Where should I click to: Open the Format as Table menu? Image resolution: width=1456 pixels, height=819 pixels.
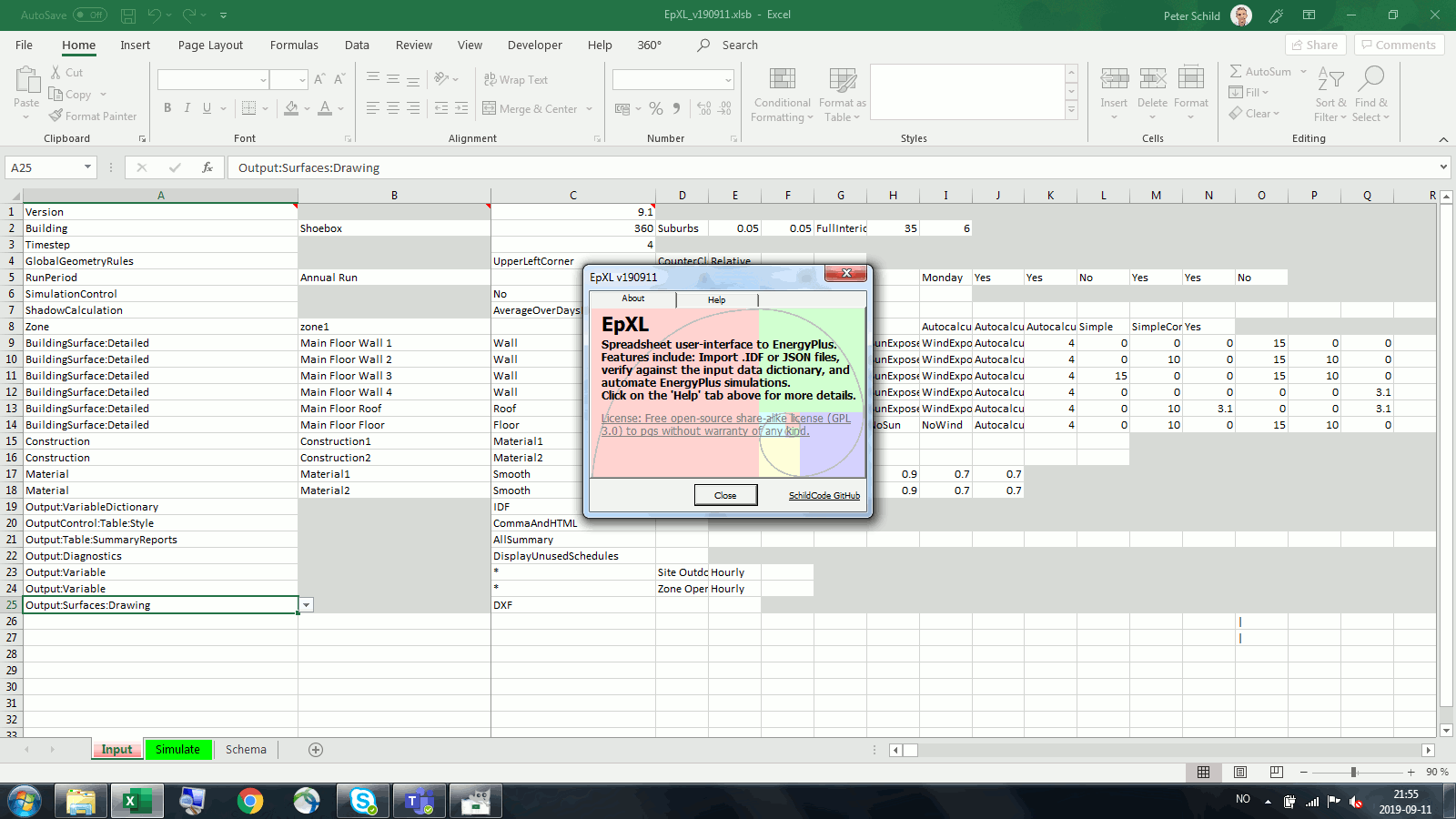point(842,95)
